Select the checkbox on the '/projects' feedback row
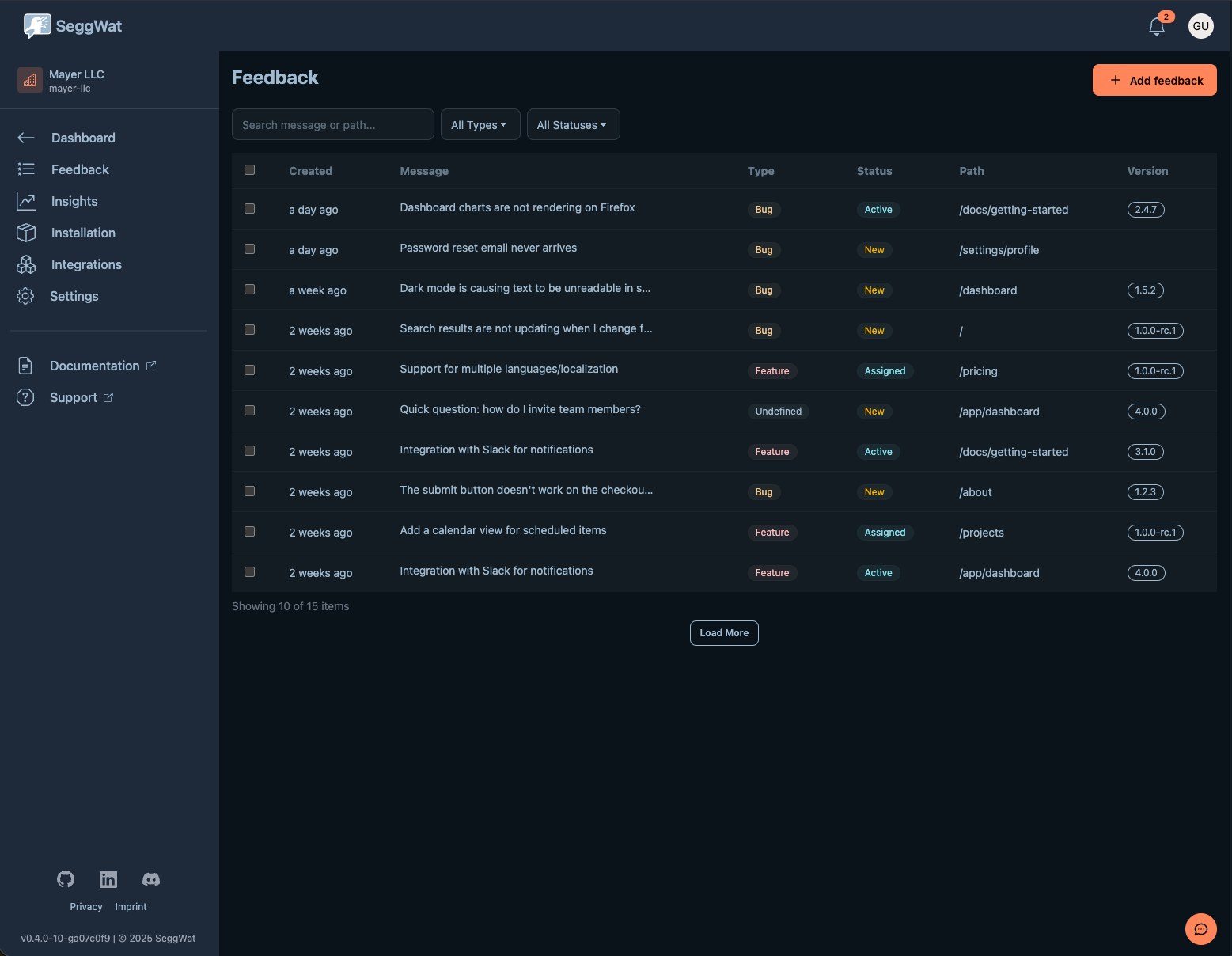The image size is (1232, 956). [249, 532]
